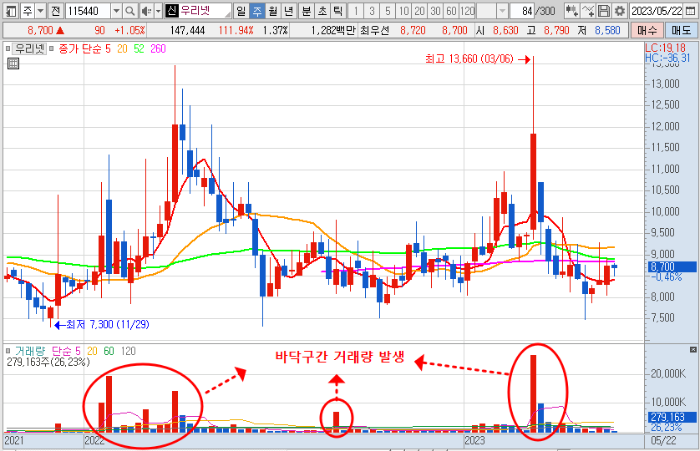700x451 pixels.
Task: Open chart settings gear icon
Action: [x=620, y=10]
